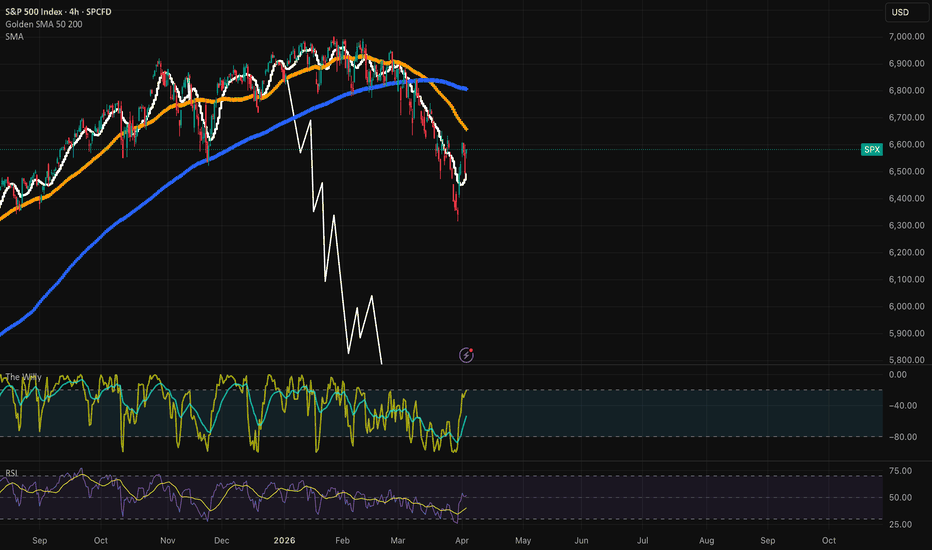Click the lightning bolt event icon

(466, 354)
